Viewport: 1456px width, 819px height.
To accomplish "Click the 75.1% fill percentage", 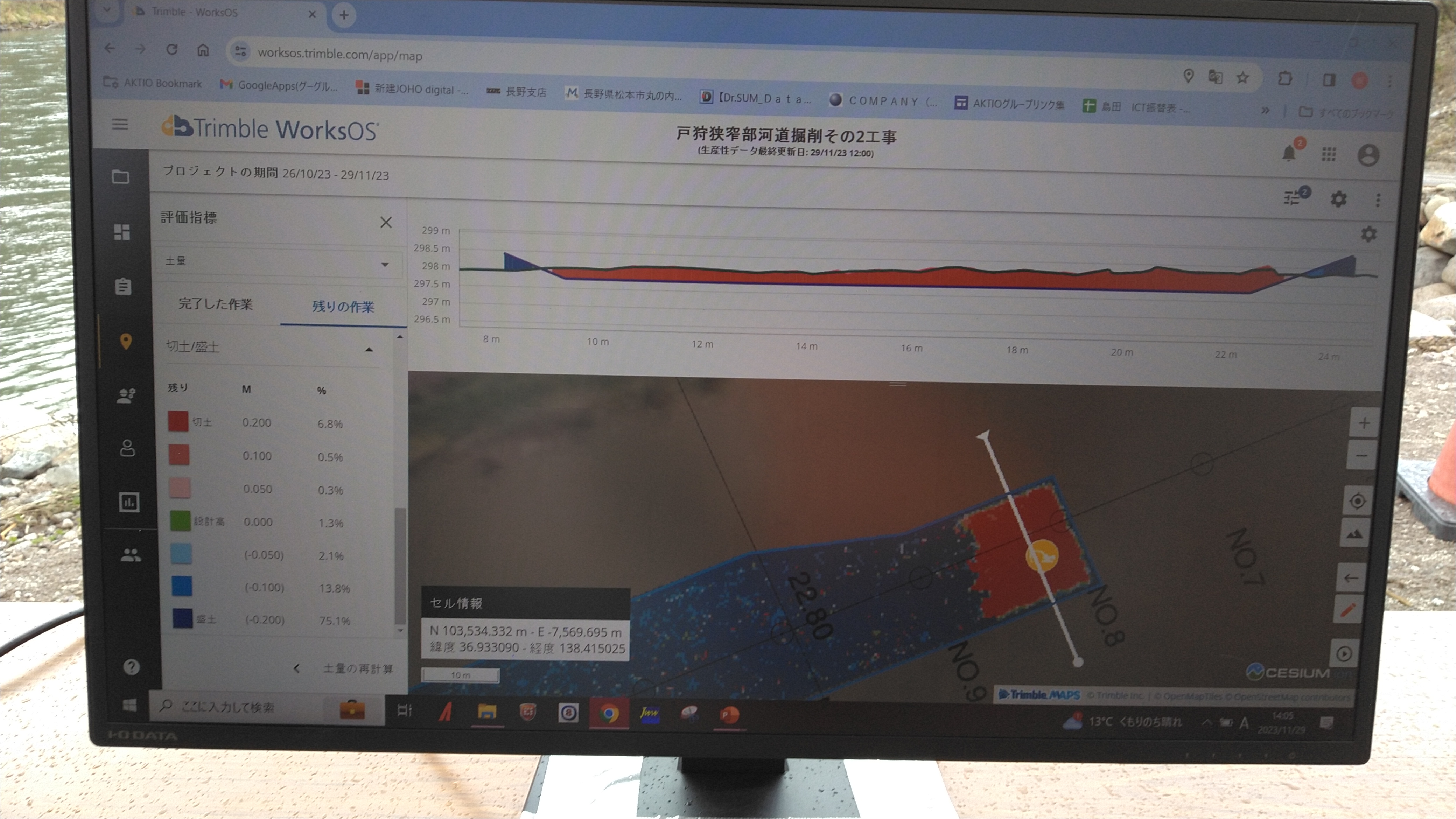I will tap(335, 621).
